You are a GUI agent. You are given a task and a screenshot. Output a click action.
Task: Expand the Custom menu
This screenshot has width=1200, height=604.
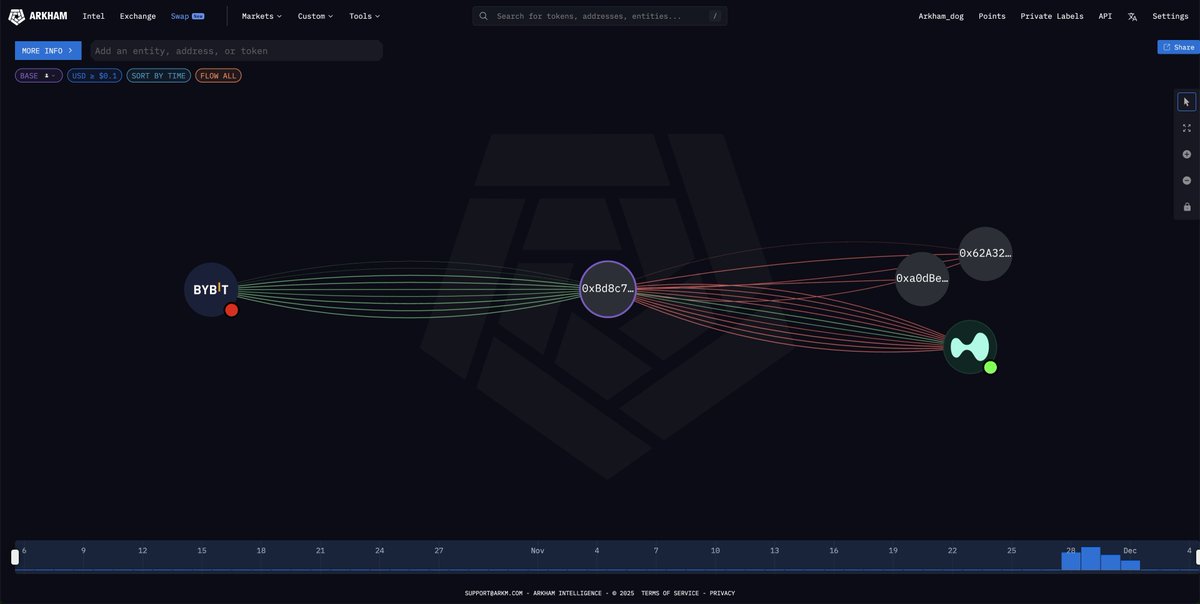click(x=316, y=16)
